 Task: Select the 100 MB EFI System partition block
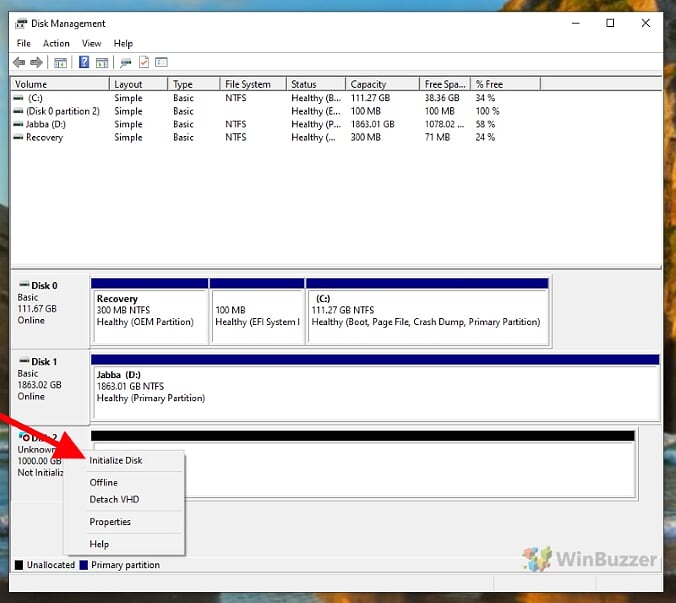[257, 312]
